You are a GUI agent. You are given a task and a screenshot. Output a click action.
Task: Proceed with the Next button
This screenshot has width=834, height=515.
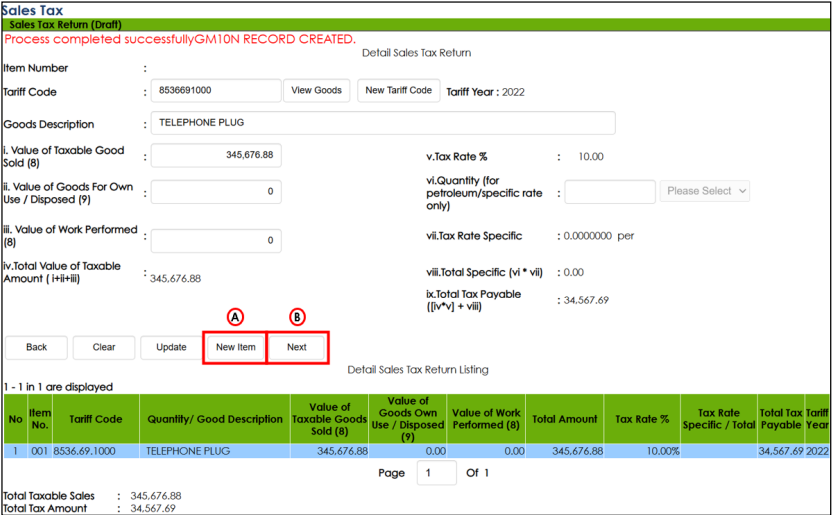coord(297,348)
